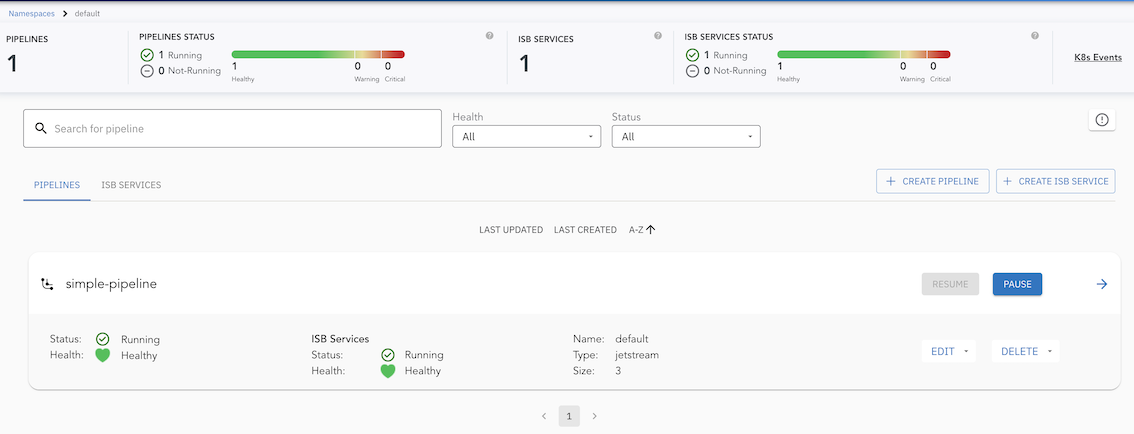1134x434 pixels.
Task: Click the ISB Services Status health gradient bar
Action: (x=864, y=54)
